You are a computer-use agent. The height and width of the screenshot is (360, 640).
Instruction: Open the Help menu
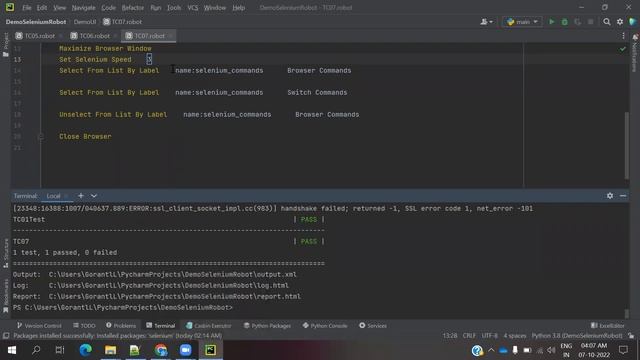tap(238, 7)
